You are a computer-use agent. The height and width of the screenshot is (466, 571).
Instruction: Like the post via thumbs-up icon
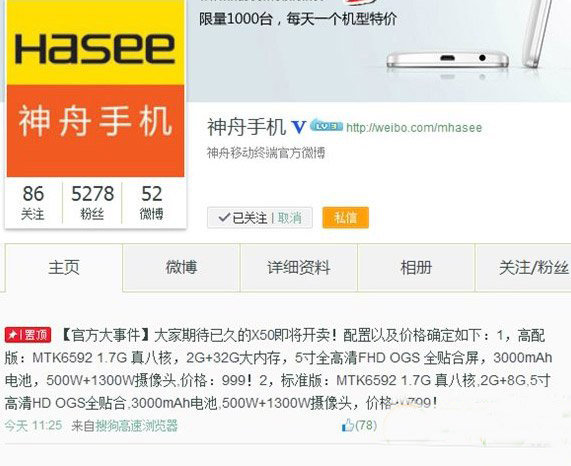348,425
